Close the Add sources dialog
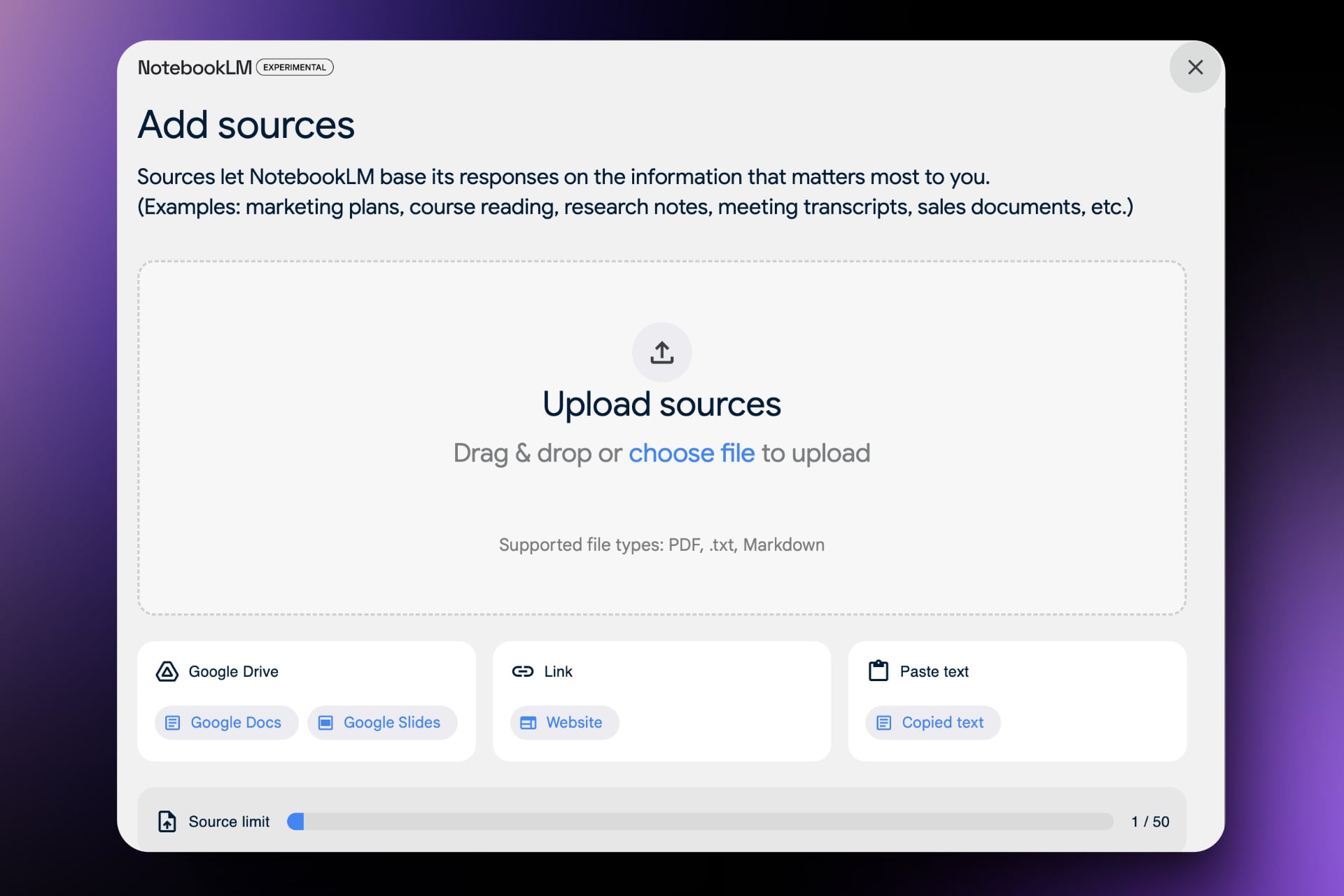The width and height of the screenshot is (1344, 896). point(1195,67)
